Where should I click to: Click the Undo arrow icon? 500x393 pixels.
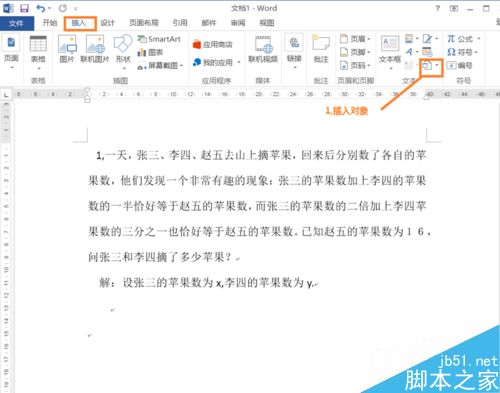[x=41, y=8]
